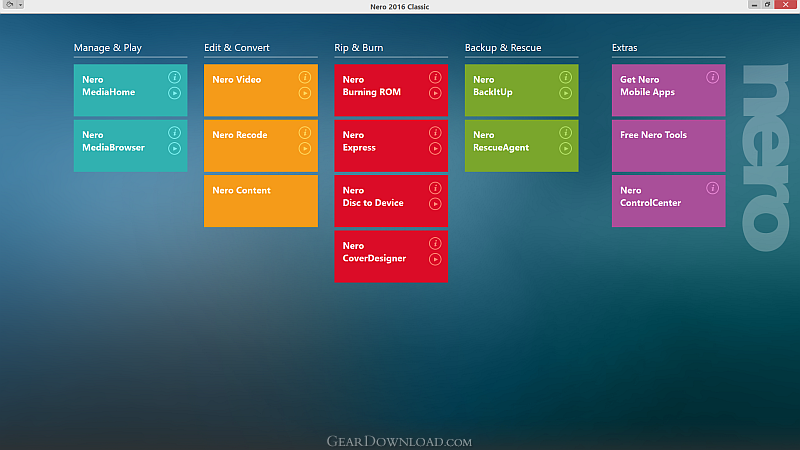Restore down the Nero window
The image size is (800, 450).
click(x=767, y=5)
